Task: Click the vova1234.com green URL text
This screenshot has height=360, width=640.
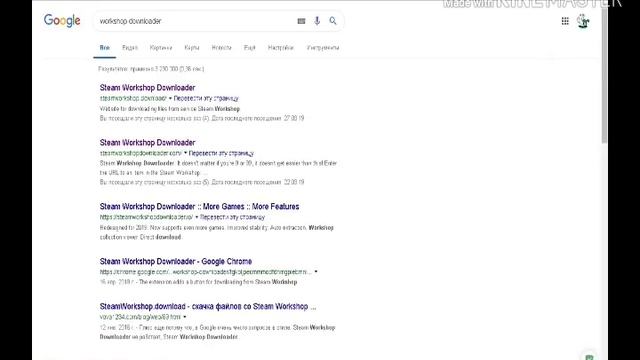Action: pos(140,317)
